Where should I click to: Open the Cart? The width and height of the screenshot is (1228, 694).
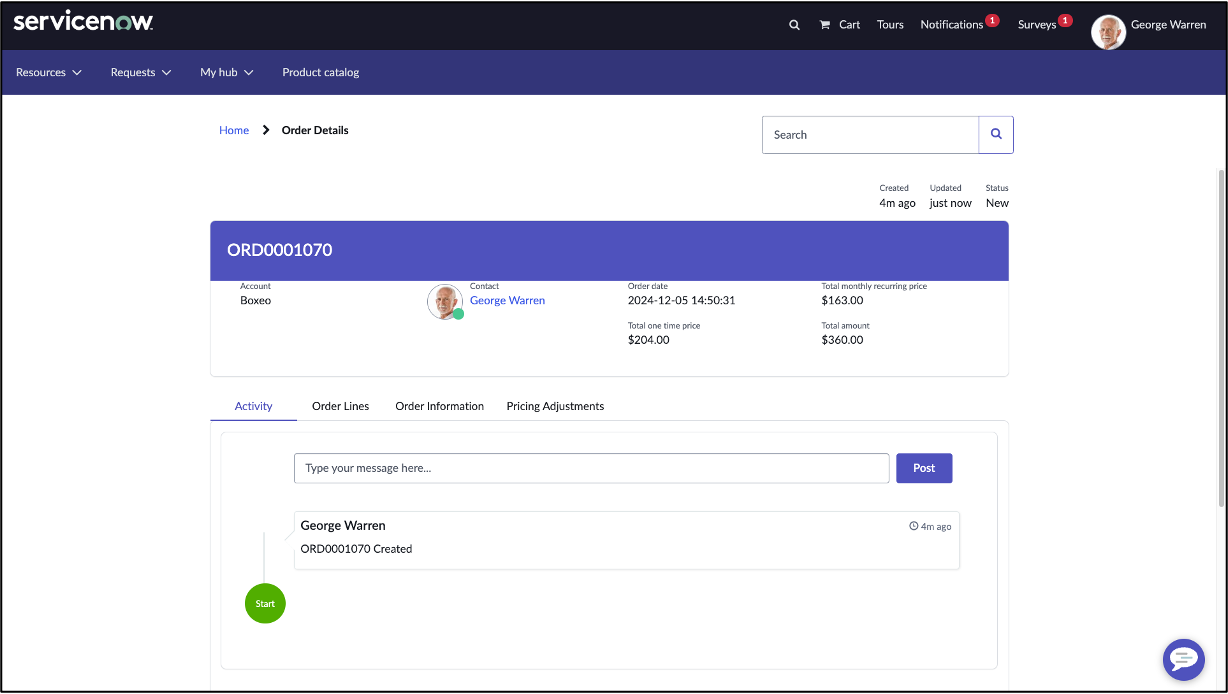(840, 25)
